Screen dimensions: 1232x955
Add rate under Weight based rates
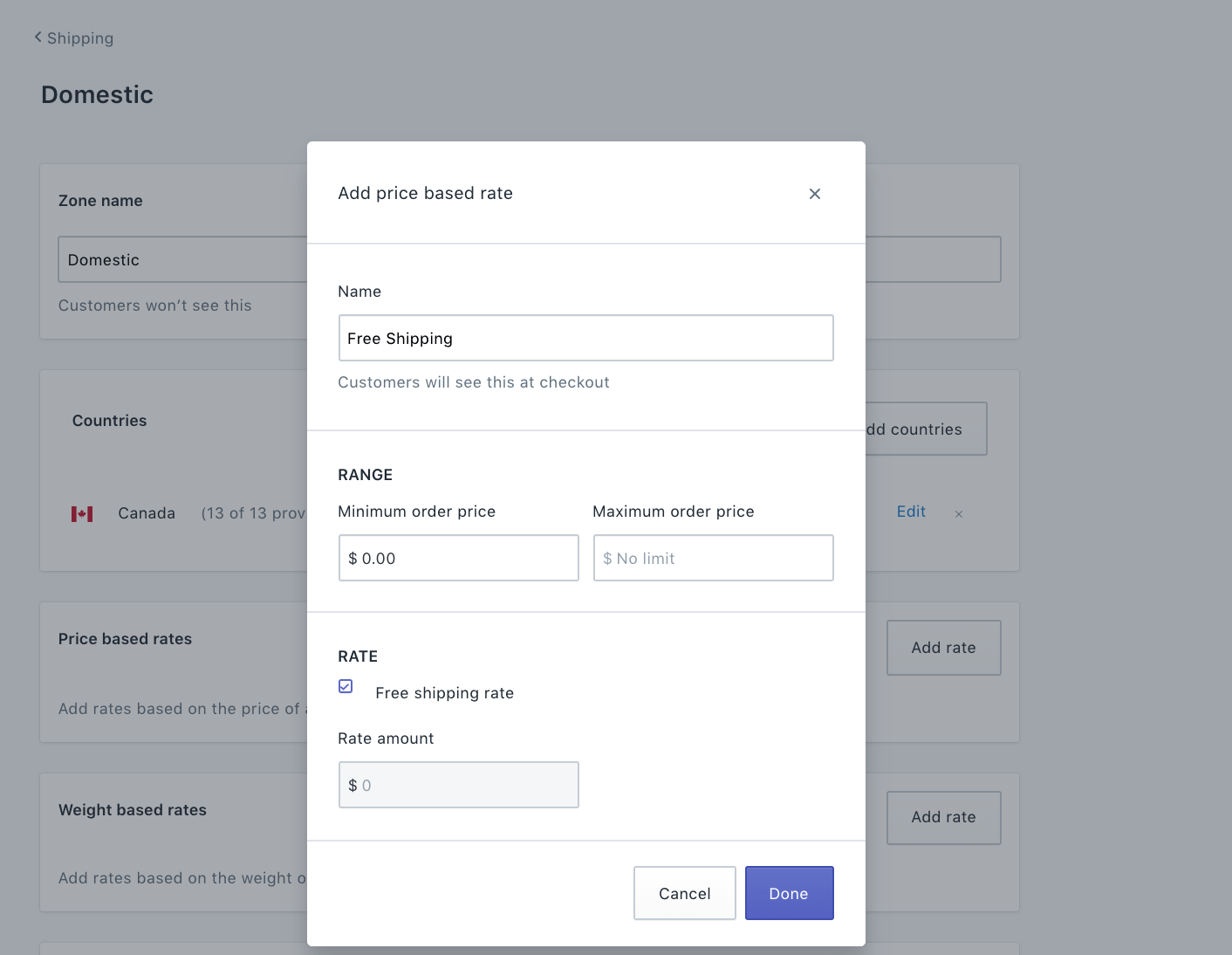[943, 817]
